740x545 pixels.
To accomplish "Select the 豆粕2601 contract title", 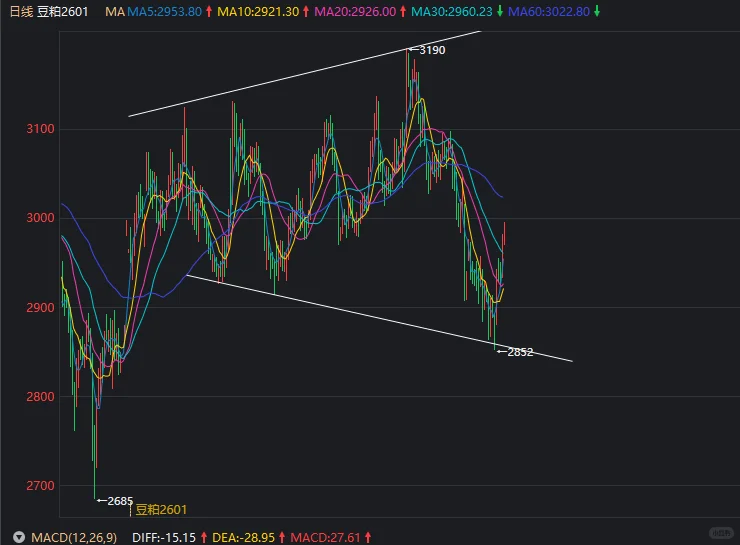I will click(62, 11).
